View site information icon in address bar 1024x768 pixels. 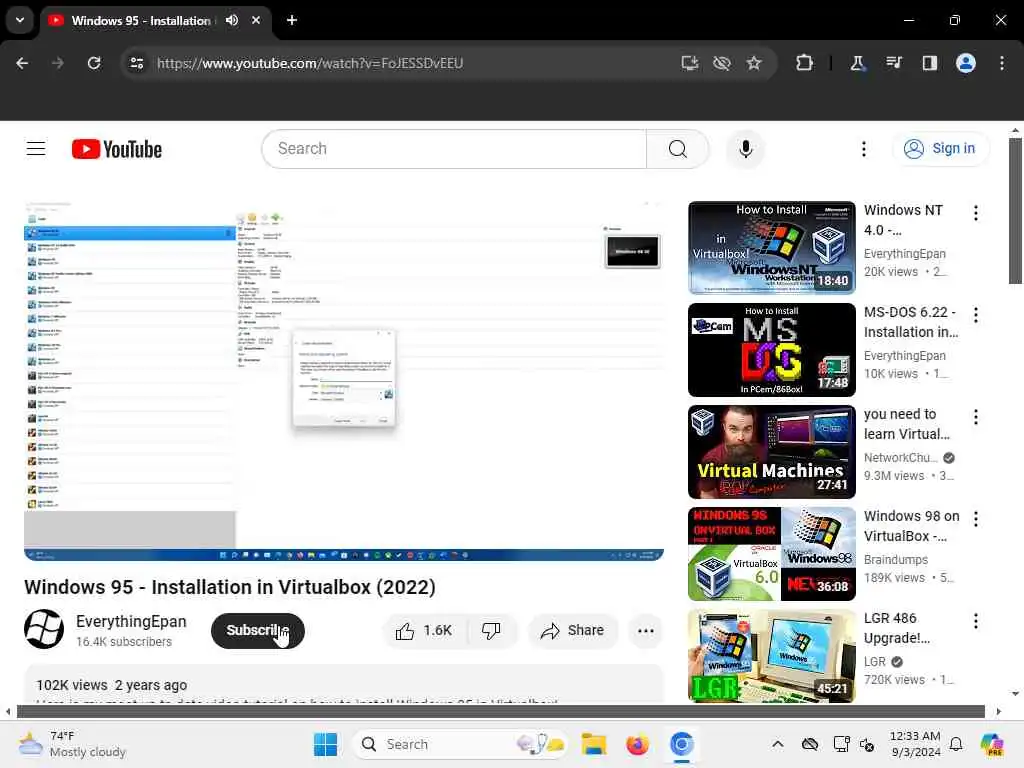pos(136,63)
